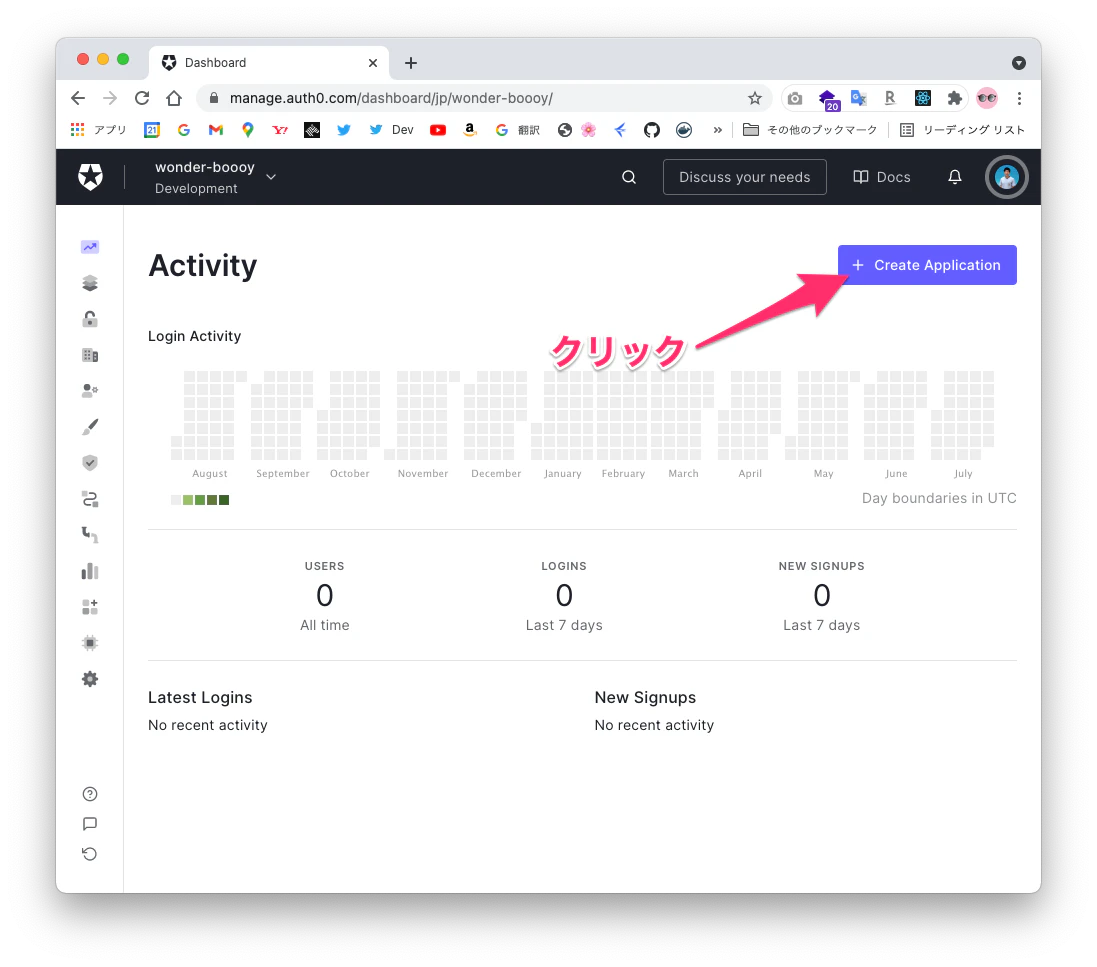Screen dimensions: 1097x967
Task: Open the Security shield icon in sidebar
Action: tap(90, 463)
